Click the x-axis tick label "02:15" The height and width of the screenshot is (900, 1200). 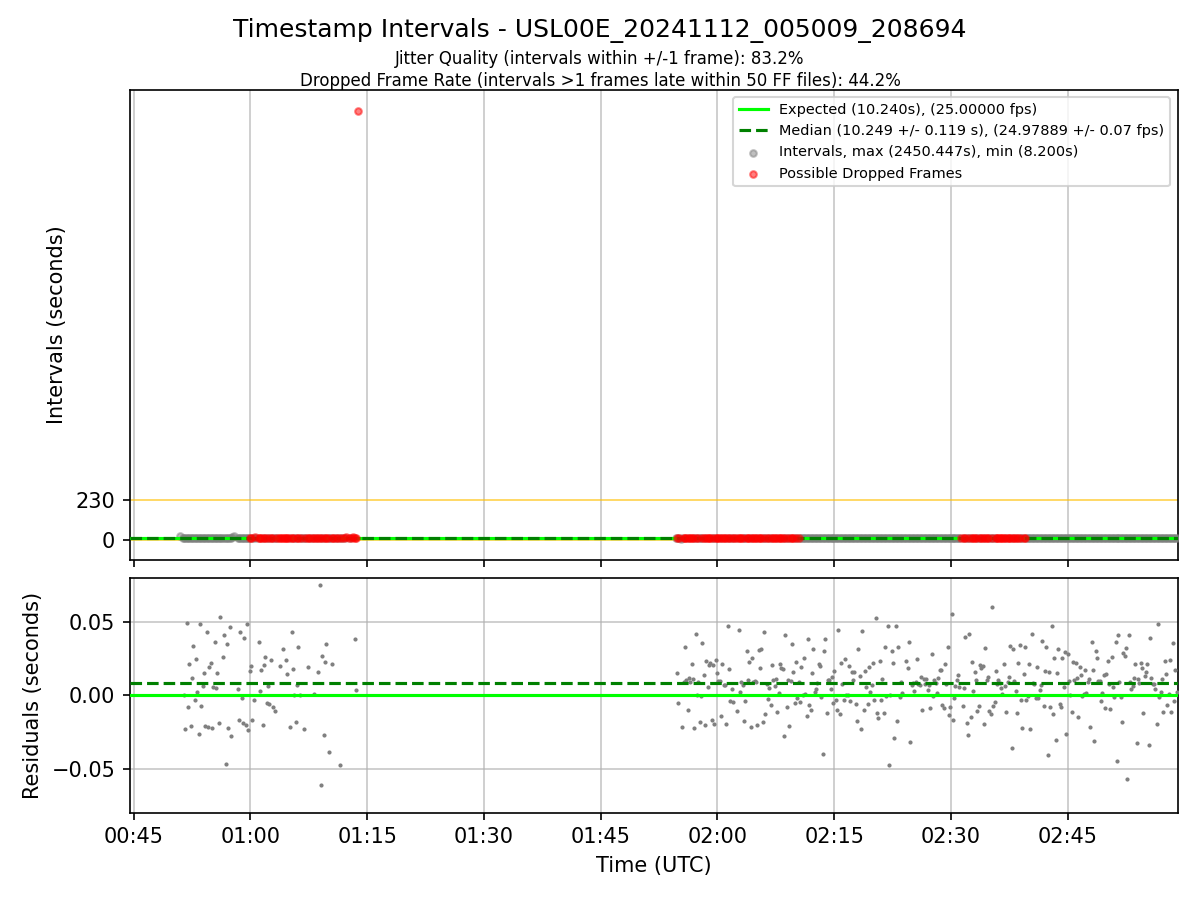tap(834, 834)
